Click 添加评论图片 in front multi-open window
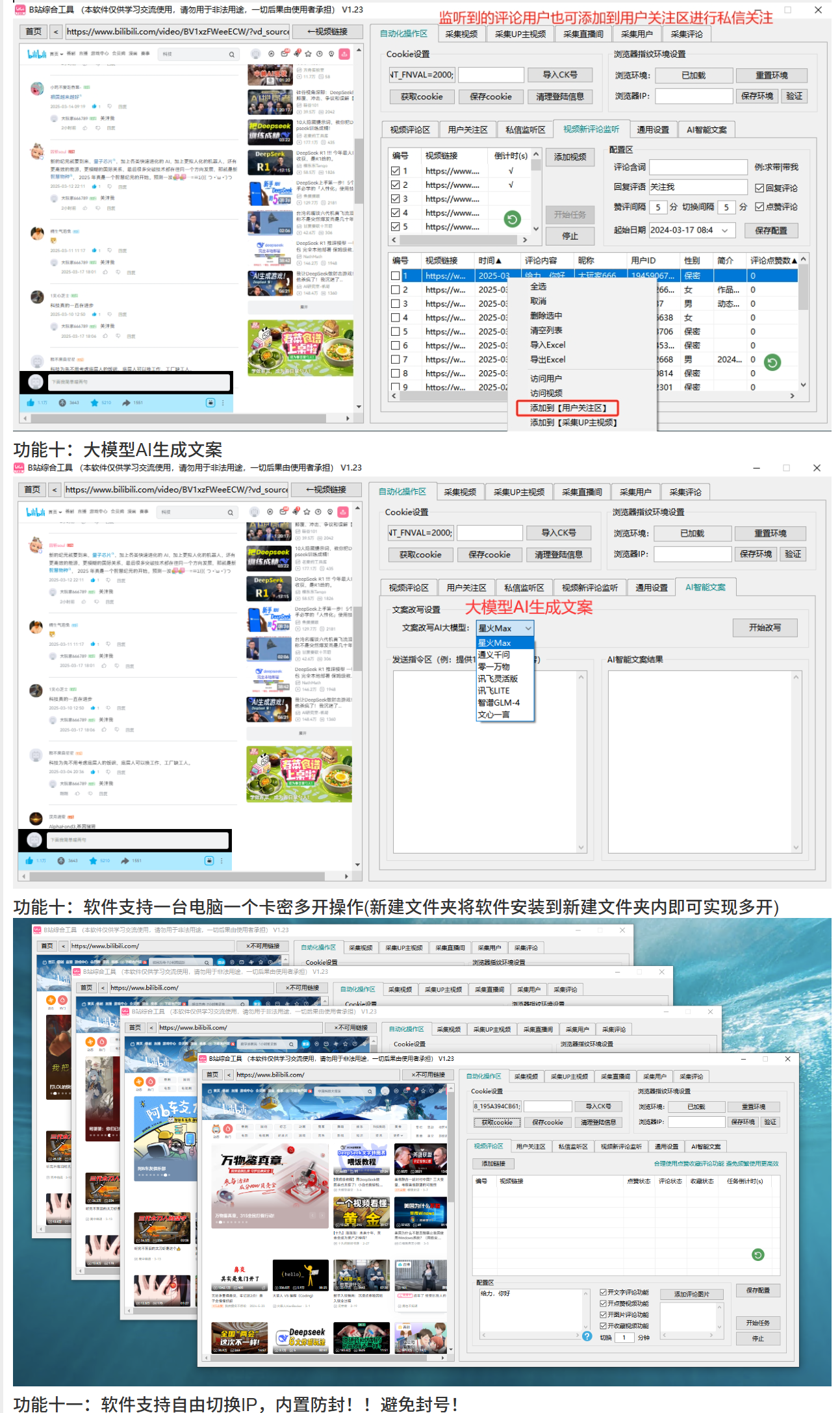The height and width of the screenshot is (1413, 840). [691, 1294]
